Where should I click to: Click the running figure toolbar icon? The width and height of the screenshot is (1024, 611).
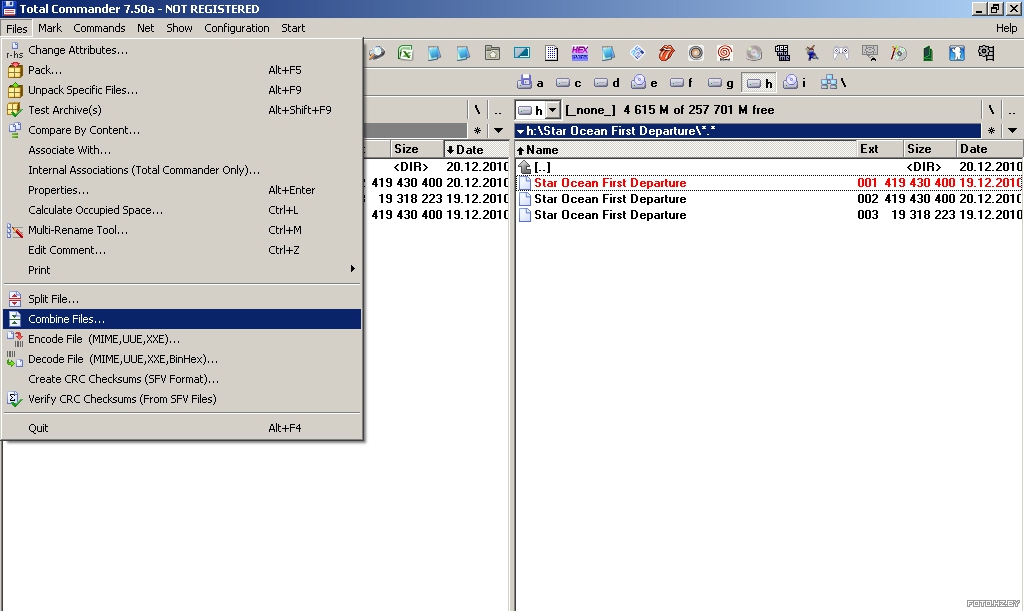[812, 53]
